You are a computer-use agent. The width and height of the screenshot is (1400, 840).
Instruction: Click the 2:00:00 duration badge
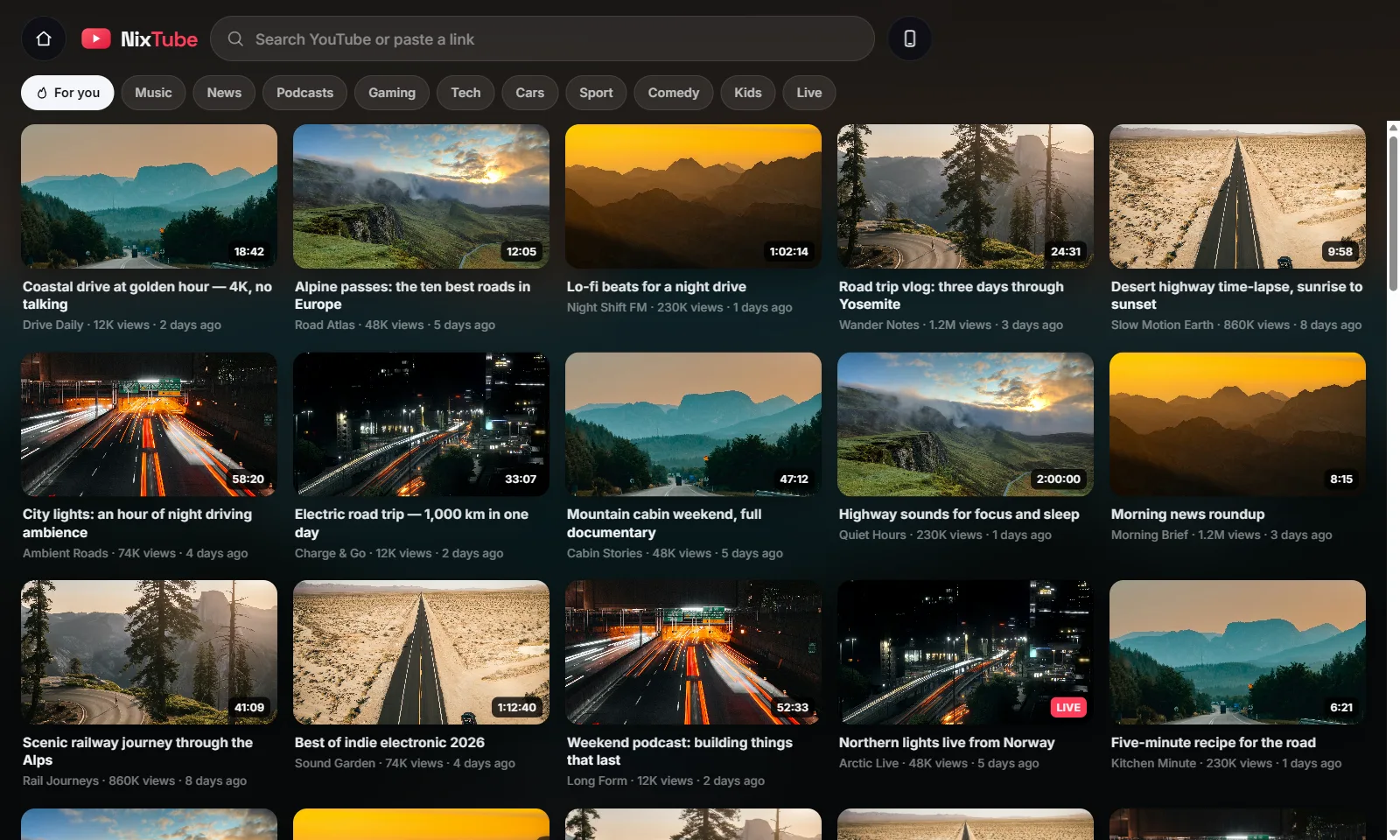click(1058, 479)
